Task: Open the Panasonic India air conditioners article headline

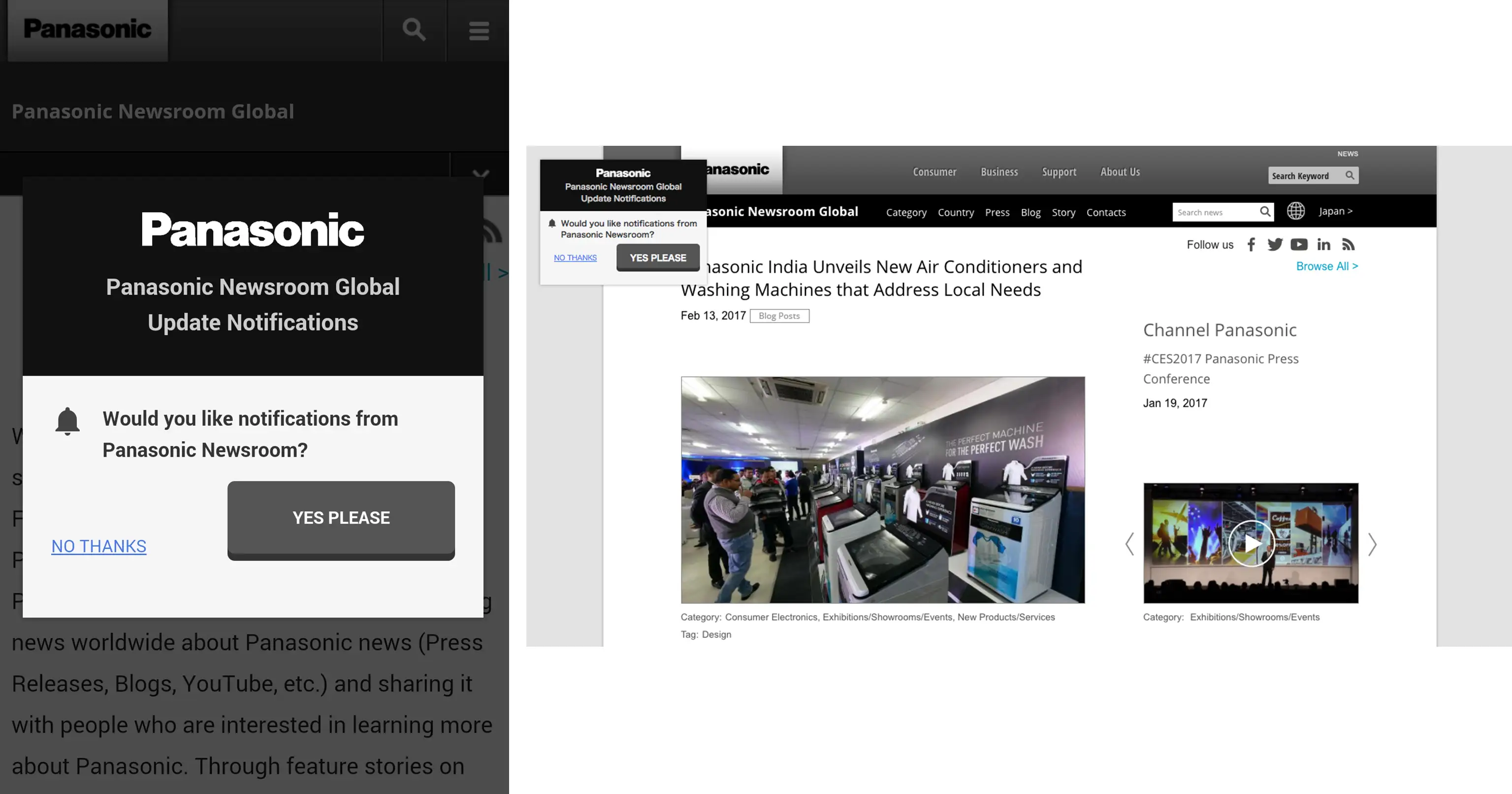Action: pyautogui.click(x=882, y=278)
